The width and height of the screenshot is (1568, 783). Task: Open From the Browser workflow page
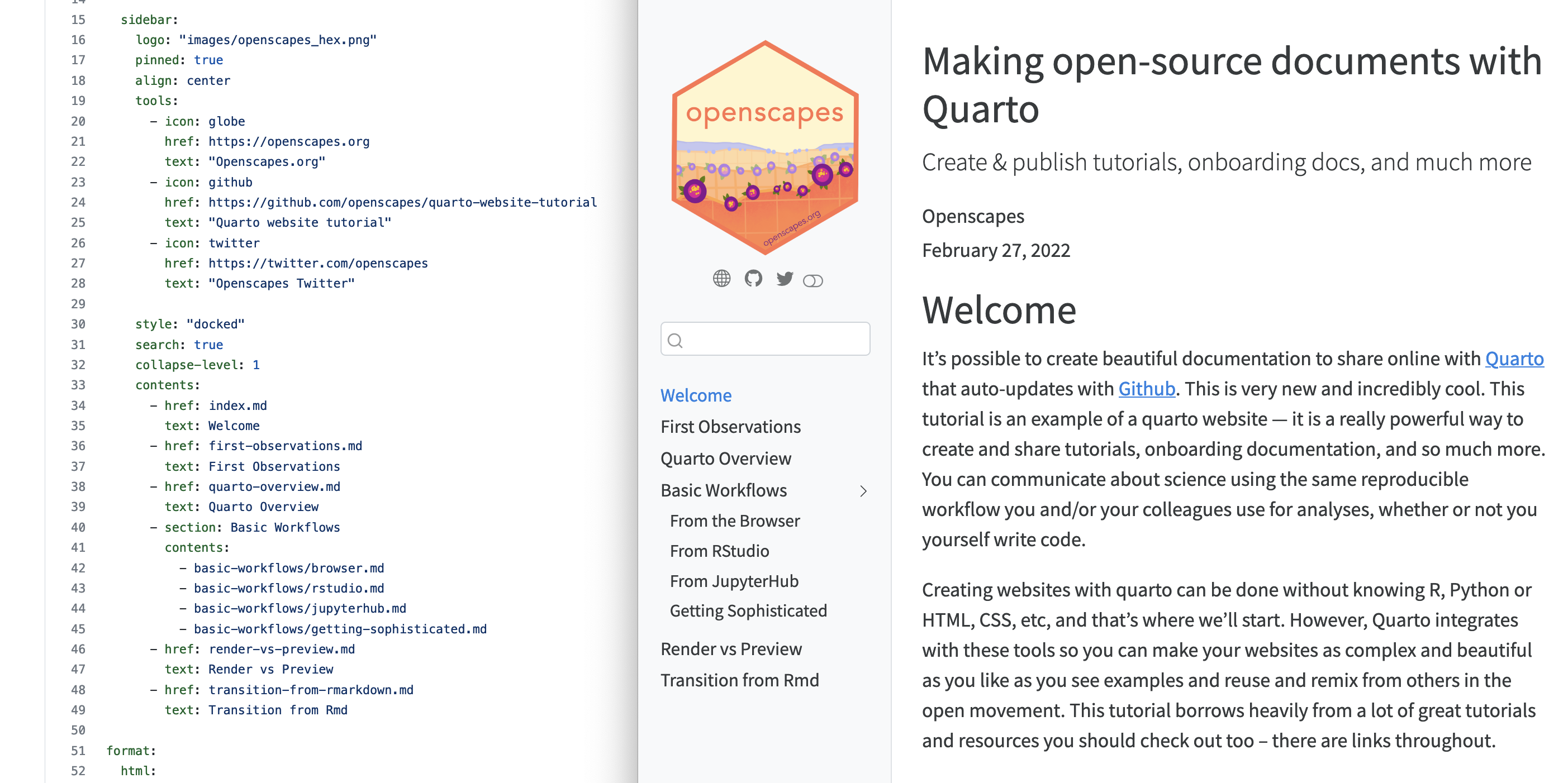(x=735, y=521)
